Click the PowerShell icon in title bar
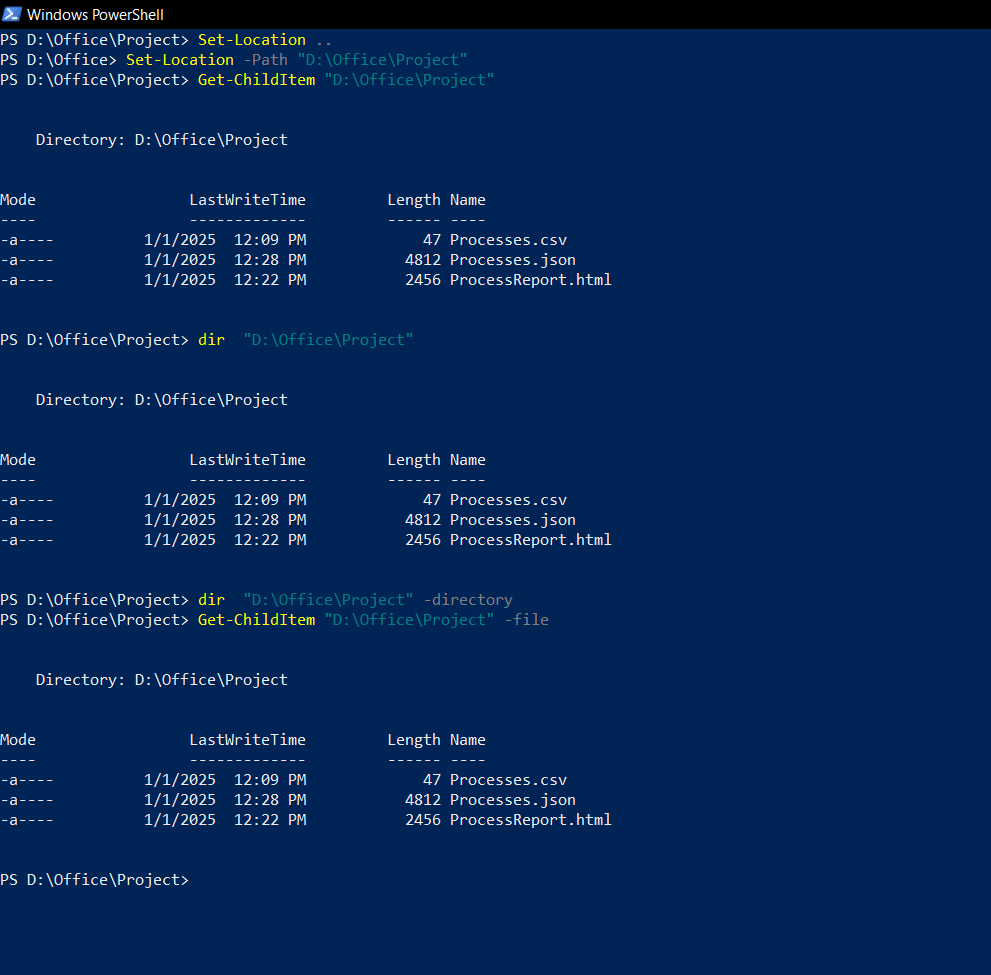Screen dimensions: 991x975 pyautogui.click(x=10, y=14)
